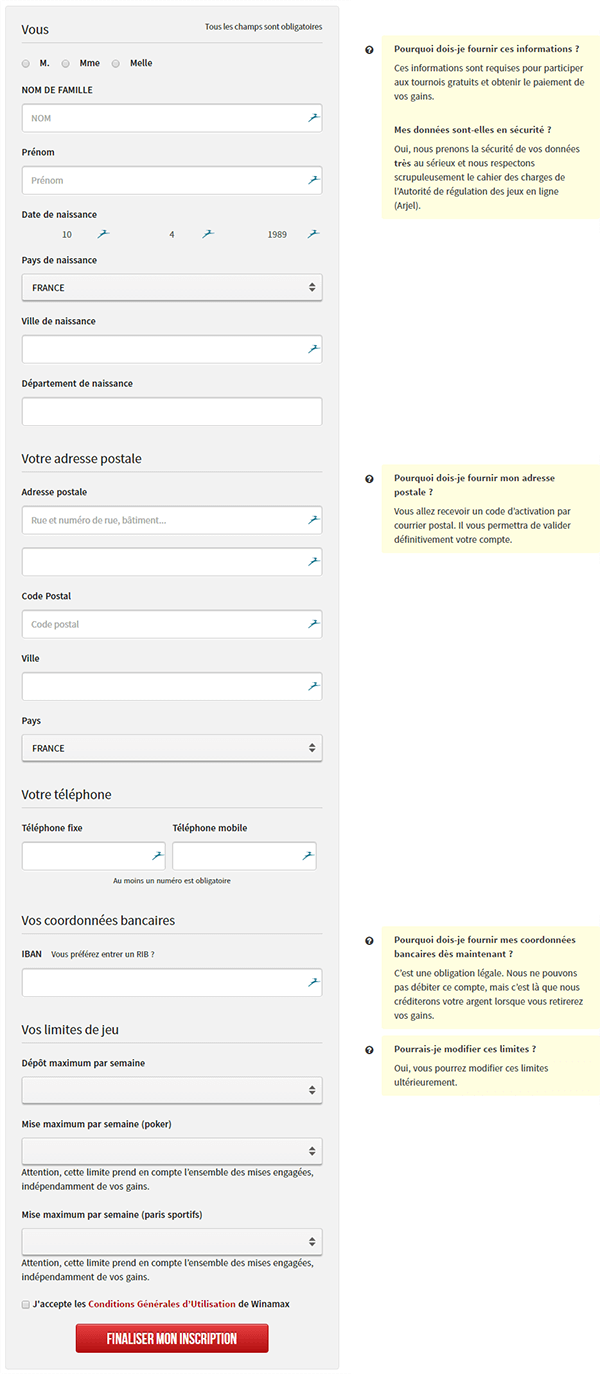The height and width of the screenshot is (1374, 600).
Task: Click the help icon beside 'Pourquoi dois-je fournir ces informations'
Action: tap(369, 49)
